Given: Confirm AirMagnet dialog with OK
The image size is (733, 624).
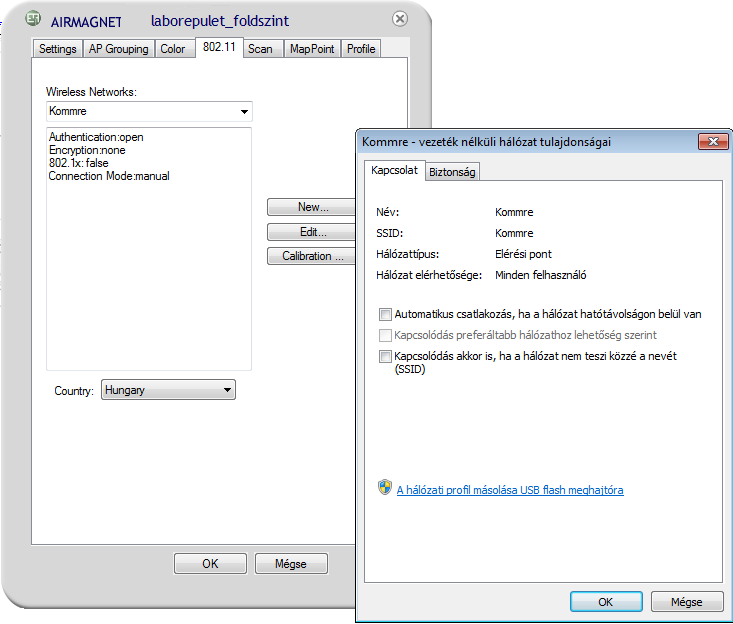Looking at the screenshot, I should click(210, 564).
